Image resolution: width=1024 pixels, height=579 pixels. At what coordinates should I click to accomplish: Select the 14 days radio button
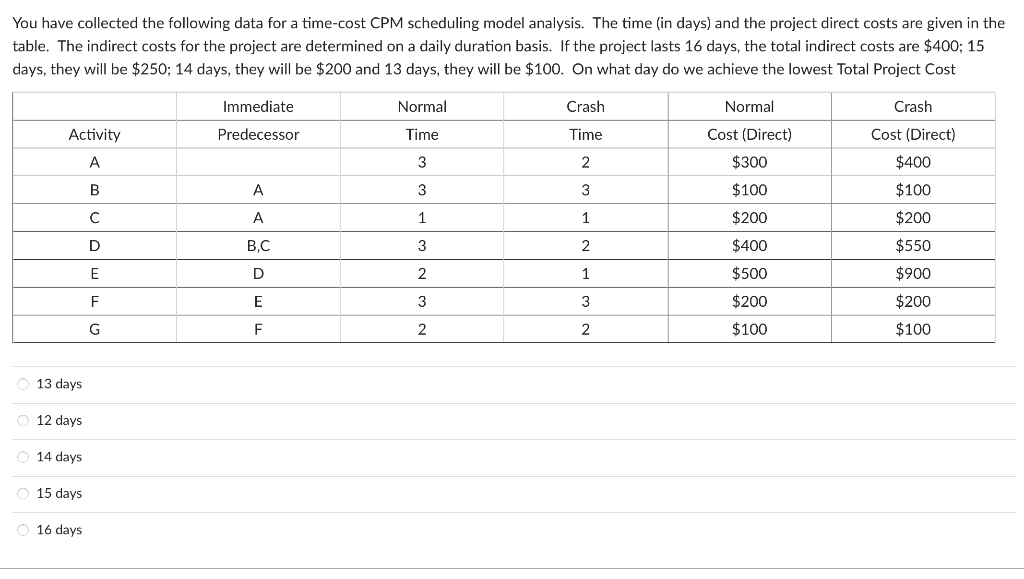21,456
